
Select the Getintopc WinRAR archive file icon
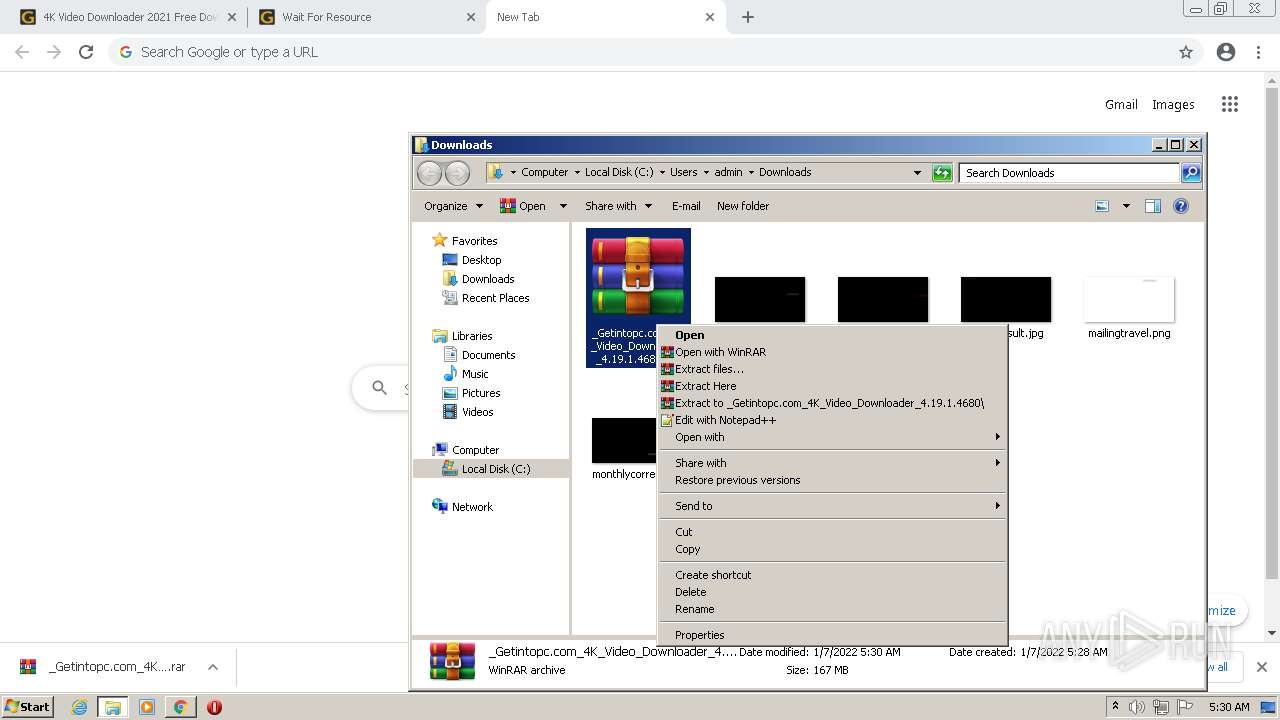coord(638,277)
